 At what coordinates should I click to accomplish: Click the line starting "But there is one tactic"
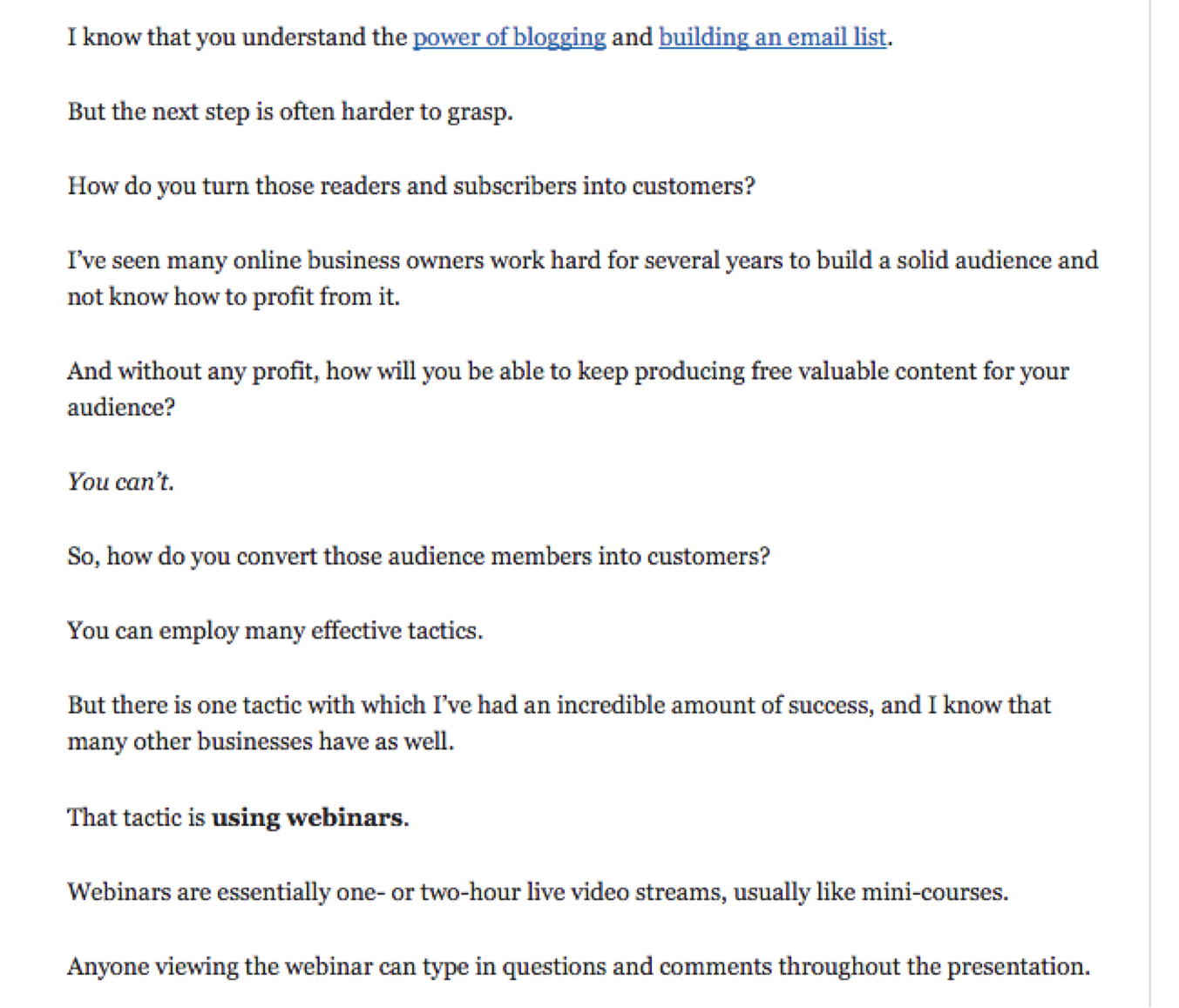click(x=559, y=705)
